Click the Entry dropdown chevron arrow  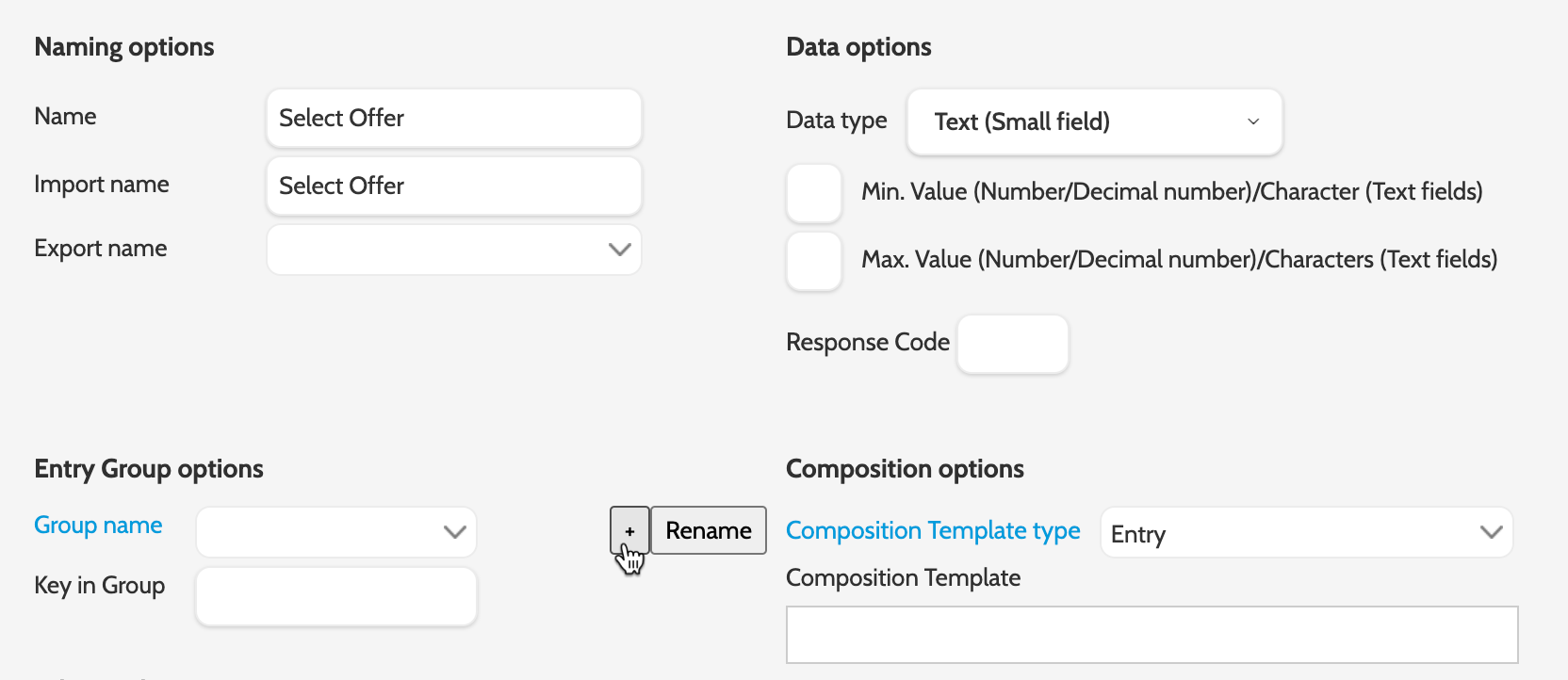pos(1491,532)
